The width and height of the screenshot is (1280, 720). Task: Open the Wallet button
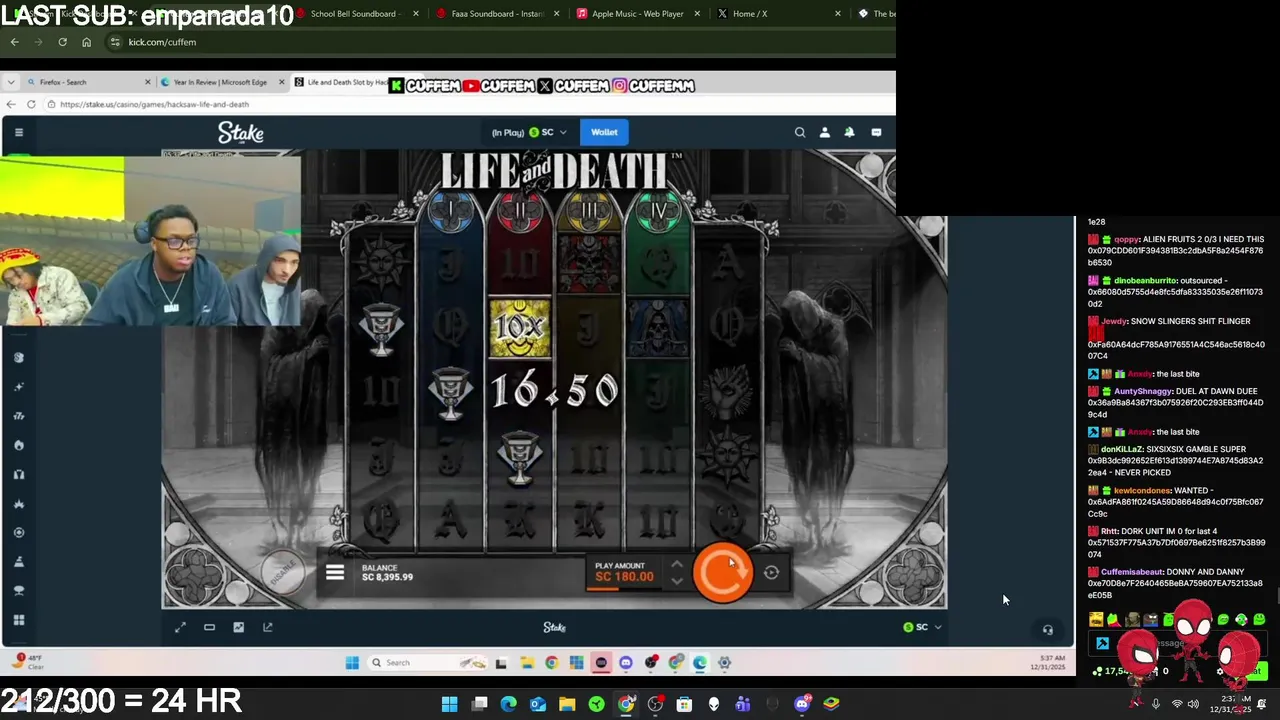(x=604, y=132)
